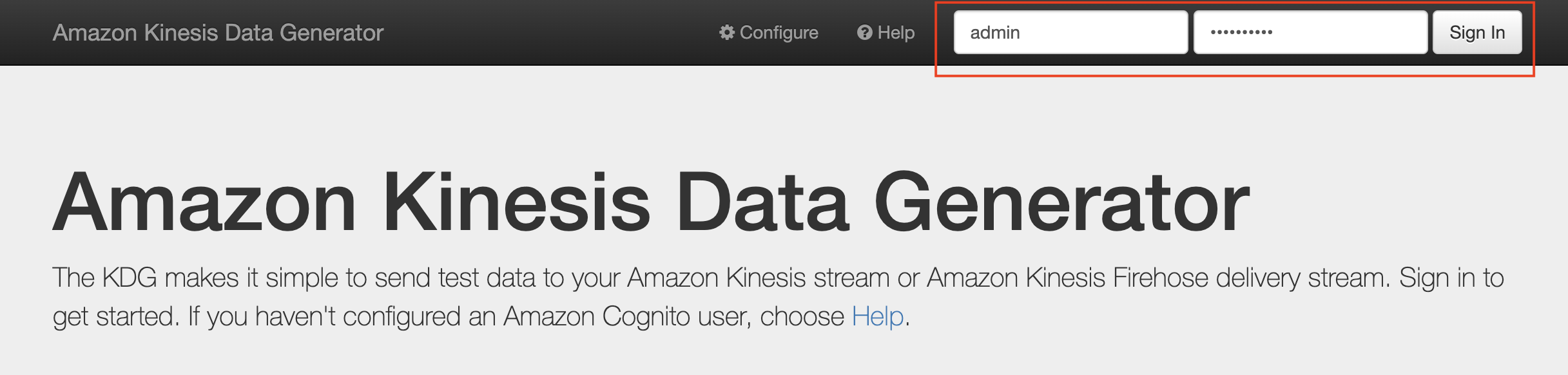Click the word admin in the username box

pyautogui.click(x=995, y=32)
